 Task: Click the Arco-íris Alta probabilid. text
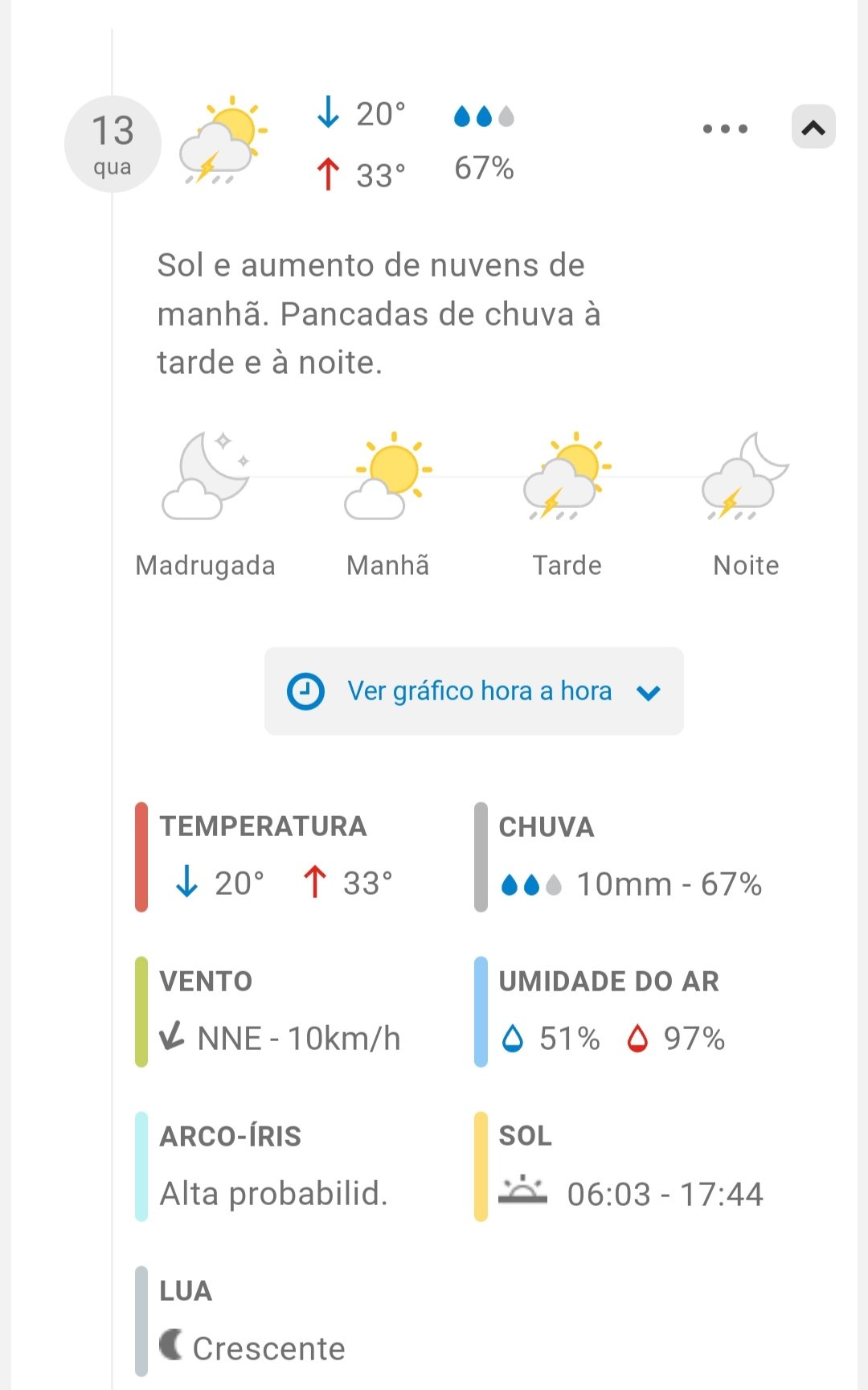point(274,1194)
